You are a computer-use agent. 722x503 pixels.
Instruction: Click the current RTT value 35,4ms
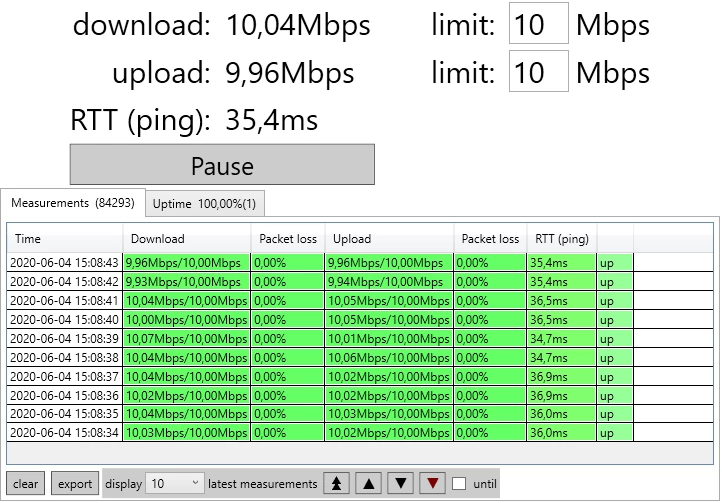(272, 120)
